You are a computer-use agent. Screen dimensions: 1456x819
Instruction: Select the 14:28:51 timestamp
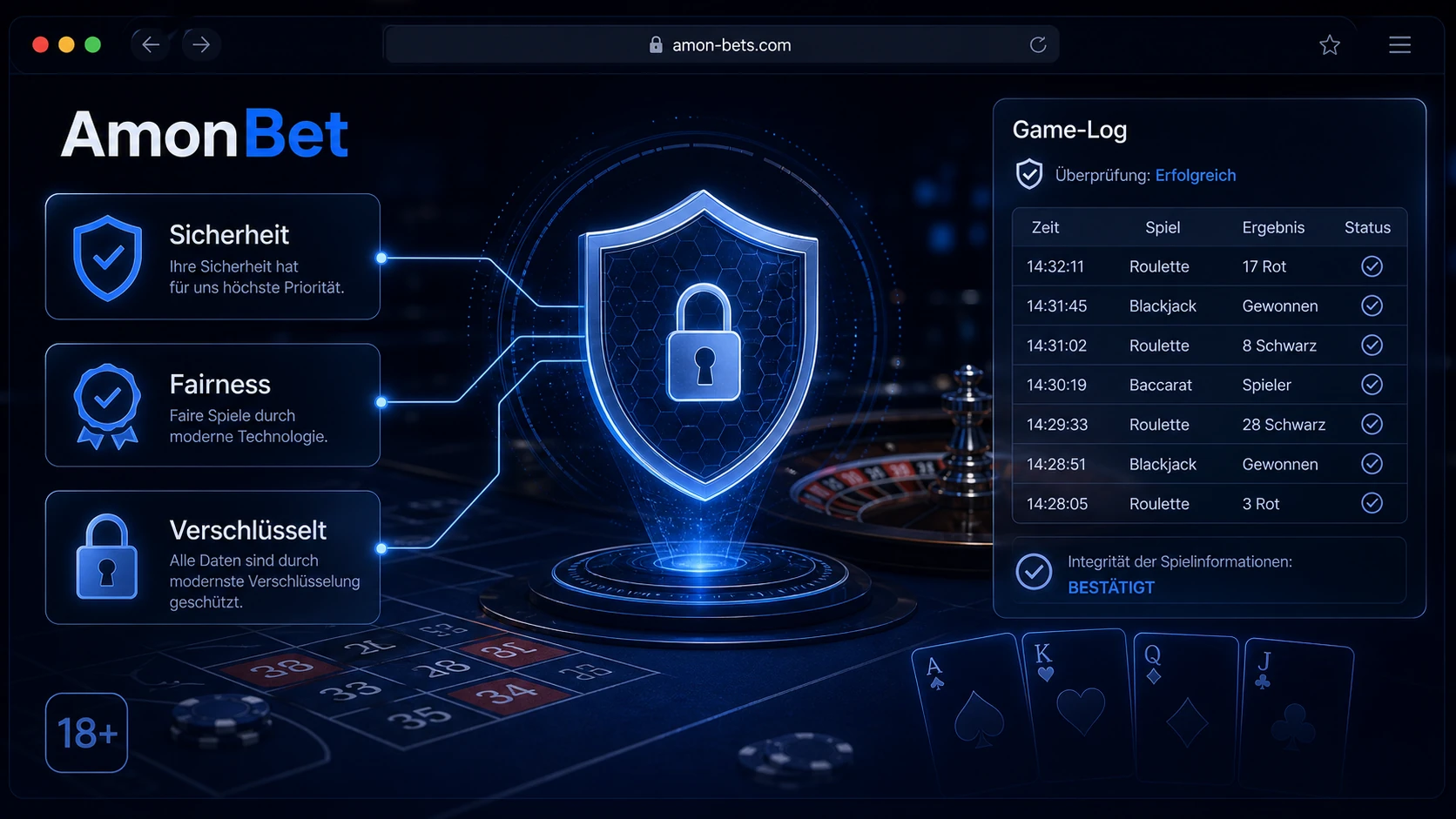pyautogui.click(x=1056, y=464)
